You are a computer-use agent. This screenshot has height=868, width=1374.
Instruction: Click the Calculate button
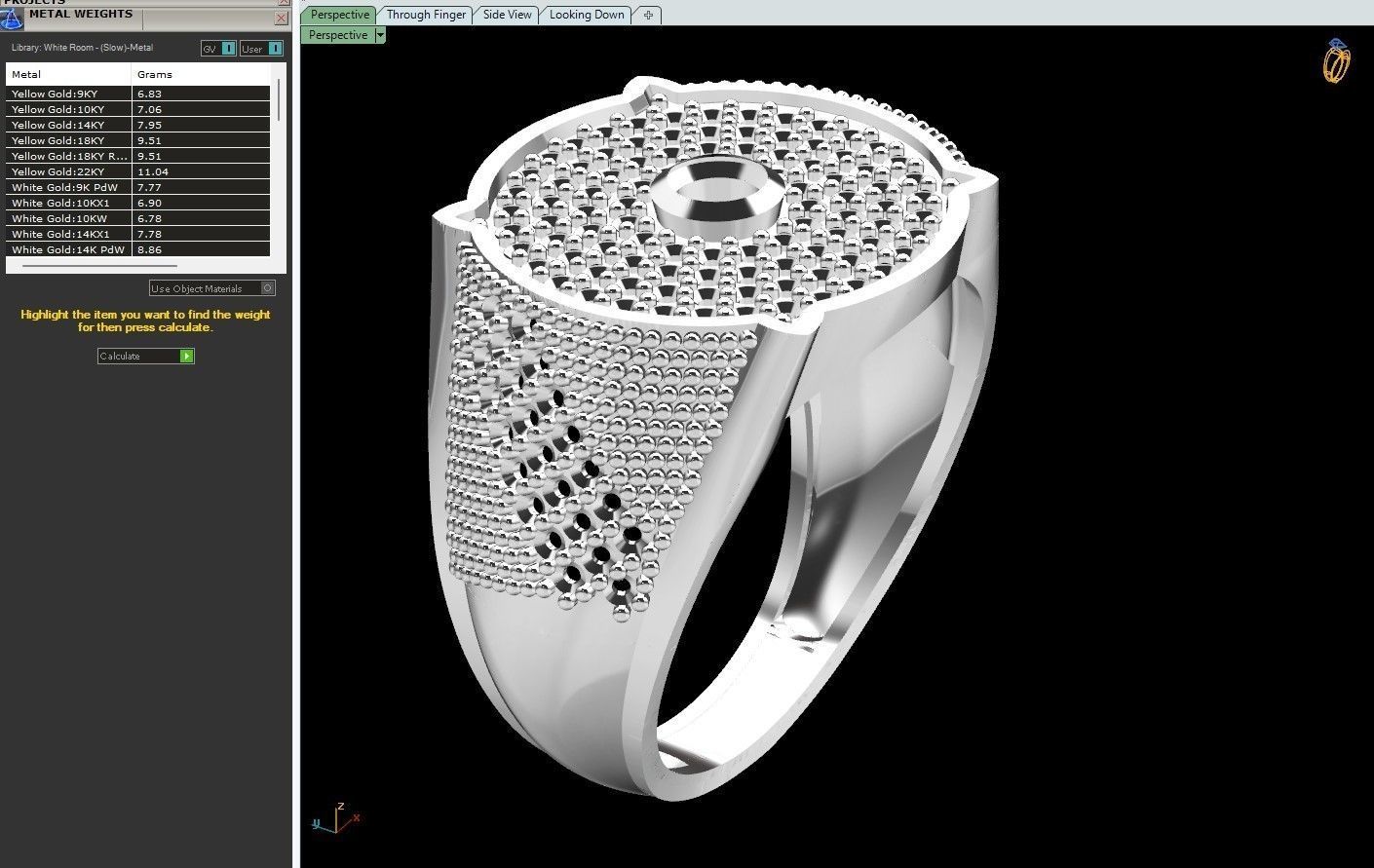[x=145, y=357]
